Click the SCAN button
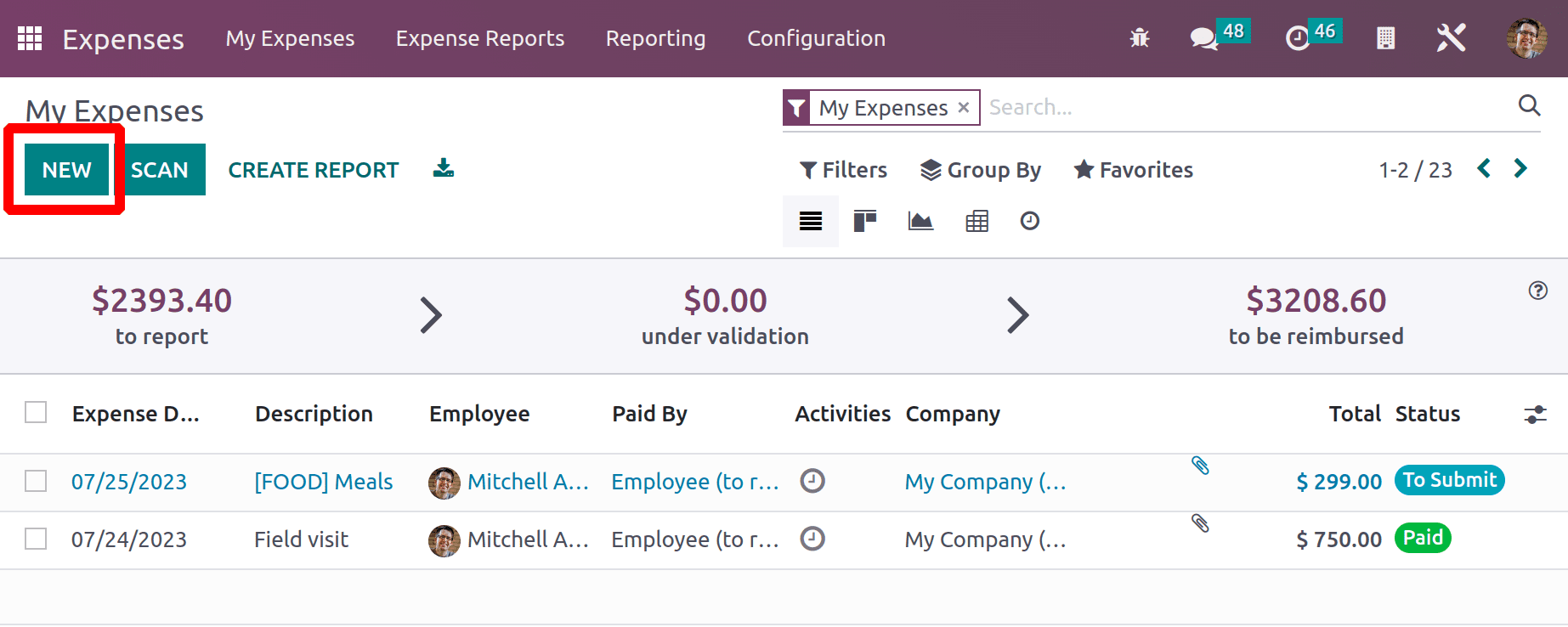The image size is (1568, 627). pyautogui.click(x=160, y=170)
